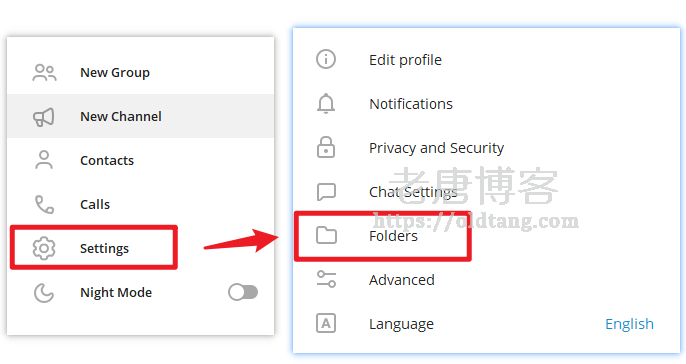Open the English language selection link
This screenshot has height=364, width=686.
pyautogui.click(x=629, y=324)
